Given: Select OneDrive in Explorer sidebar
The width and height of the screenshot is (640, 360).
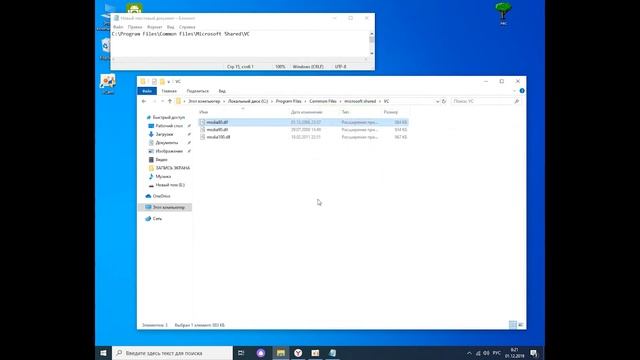Looking at the screenshot, I should [x=161, y=196].
